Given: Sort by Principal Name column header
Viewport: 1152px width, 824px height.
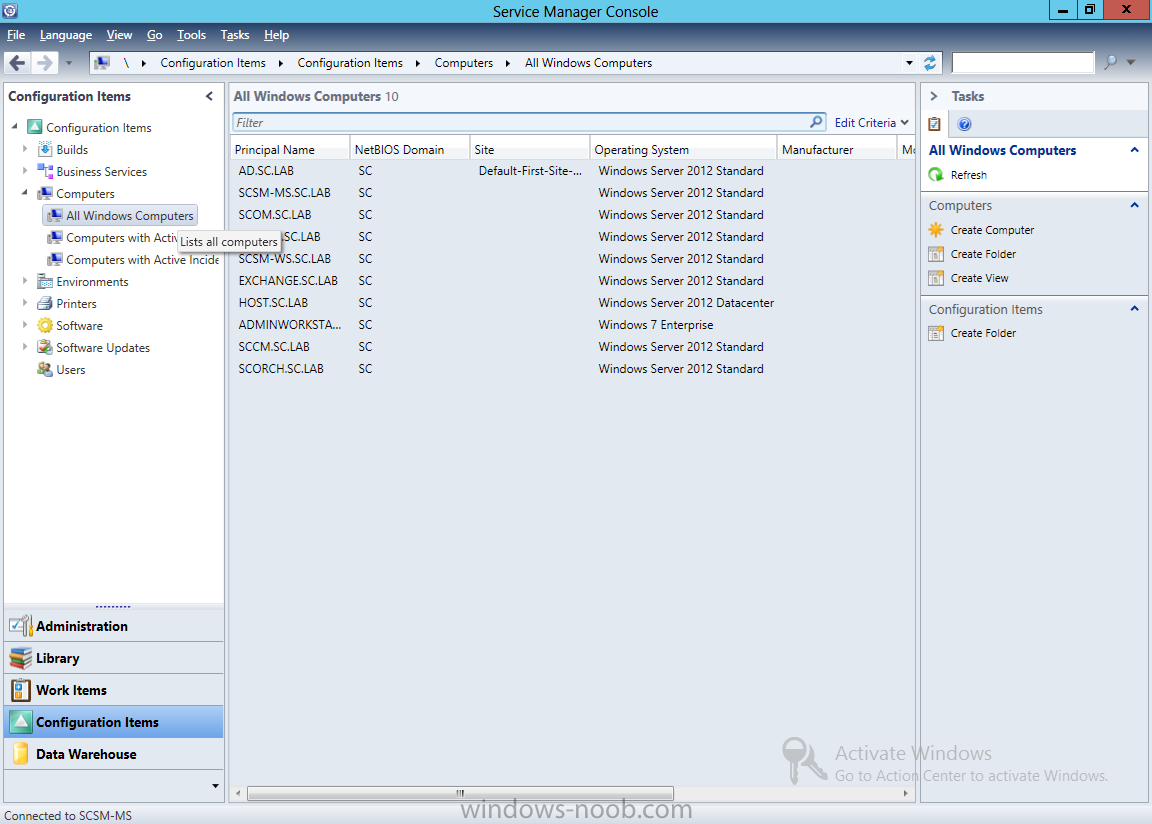Looking at the screenshot, I should point(289,149).
